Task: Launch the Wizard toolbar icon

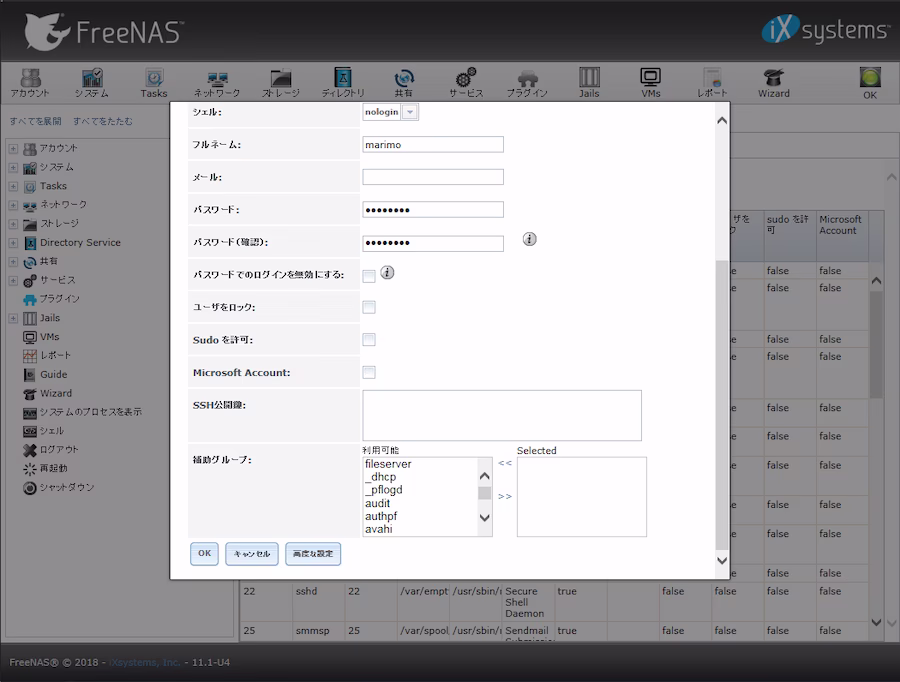Action: point(774,83)
